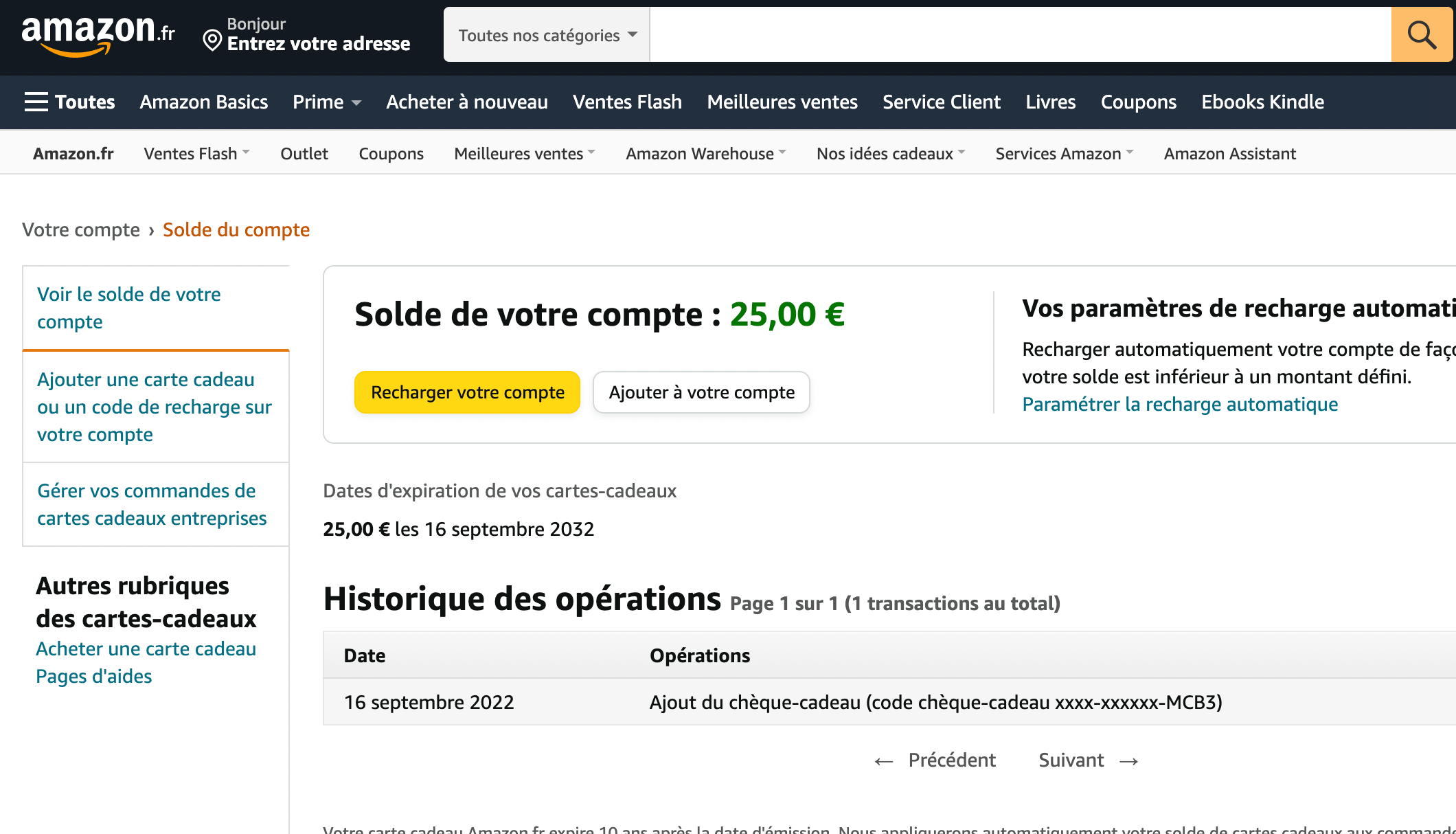This screenshot has height=834, width=1456.
Task: Open Paramétrer la recharge automatique
Action: 1180,405
